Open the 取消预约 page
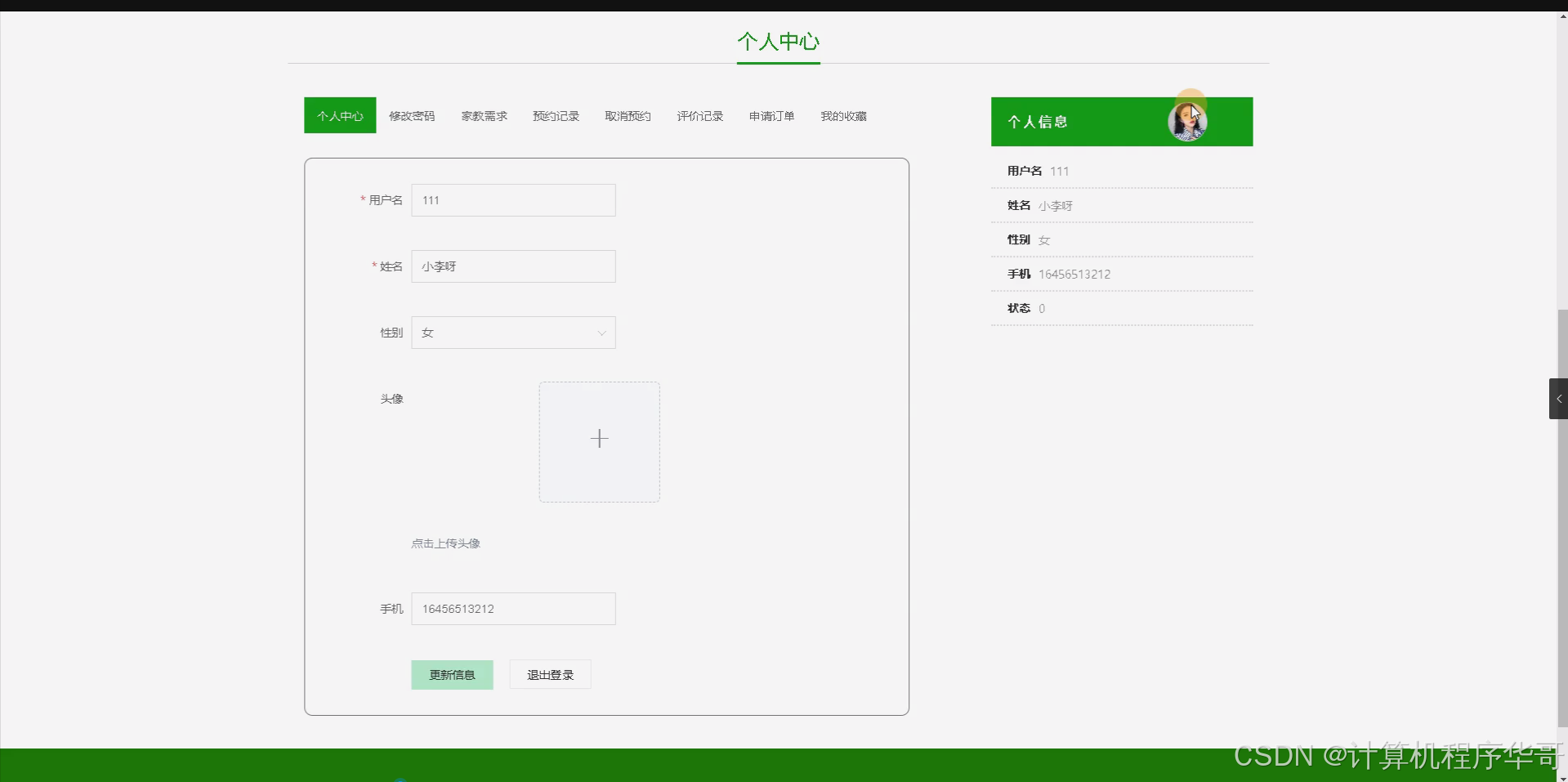This screenshot has height=782, width=1568. pyautogui.click(x=628, y=115)
